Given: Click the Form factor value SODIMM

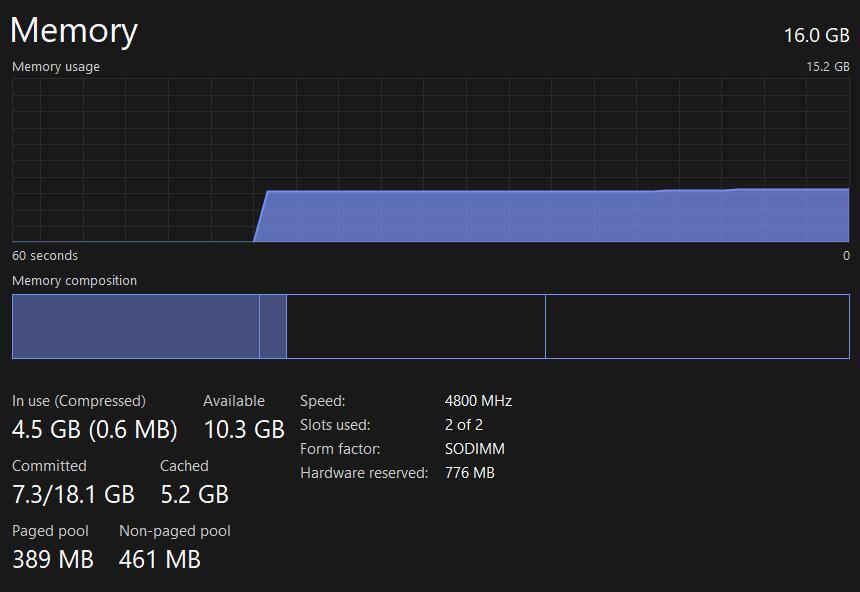Looking at the screenshot, I should click(x=475, y=449).
